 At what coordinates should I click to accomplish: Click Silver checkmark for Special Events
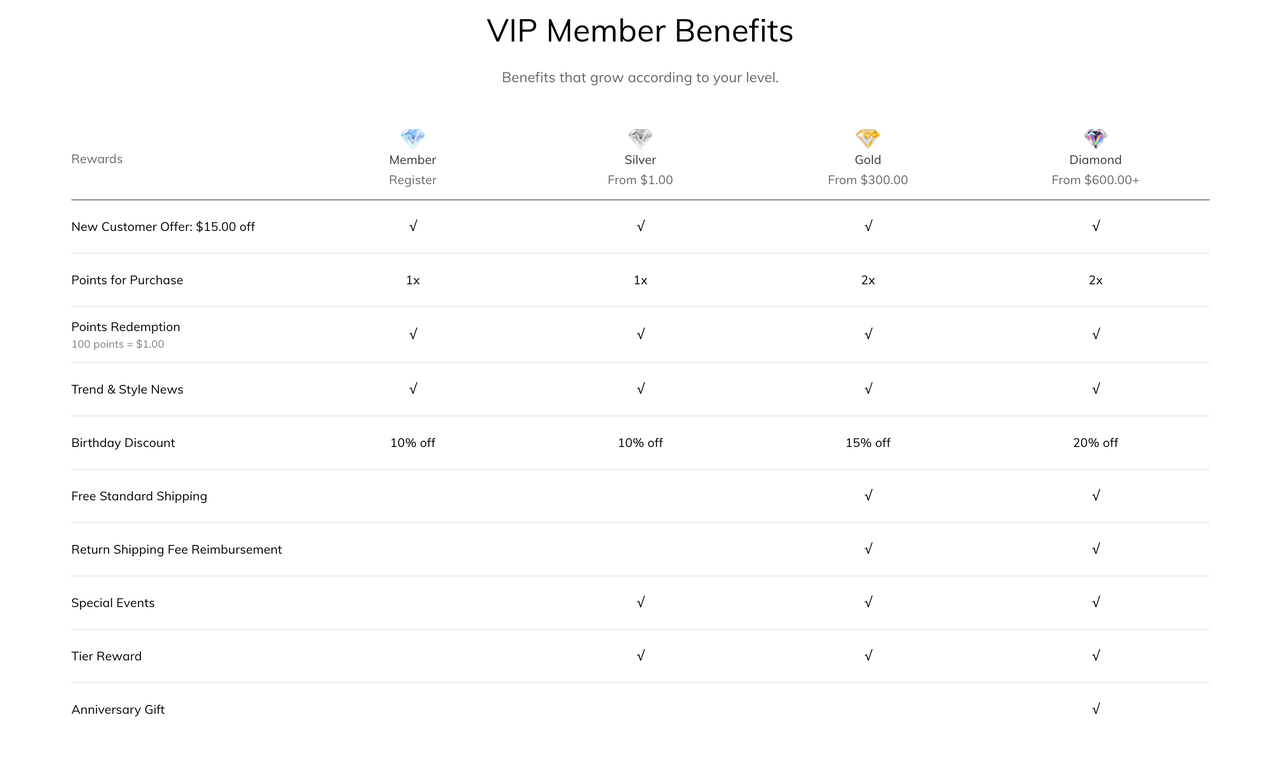point(641,602)
